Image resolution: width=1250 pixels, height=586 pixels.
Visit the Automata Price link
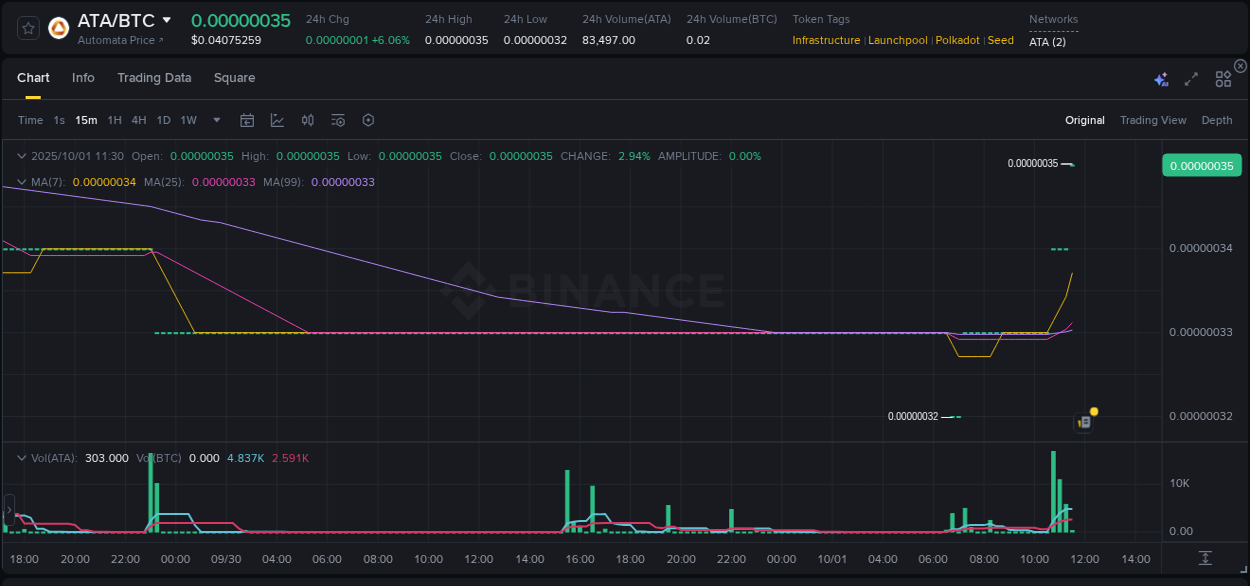[120, 40]
